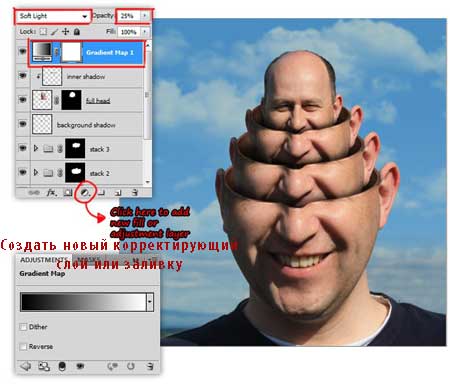
Task: Enable the Reverse checkbox
Action: tap(23, 347)
